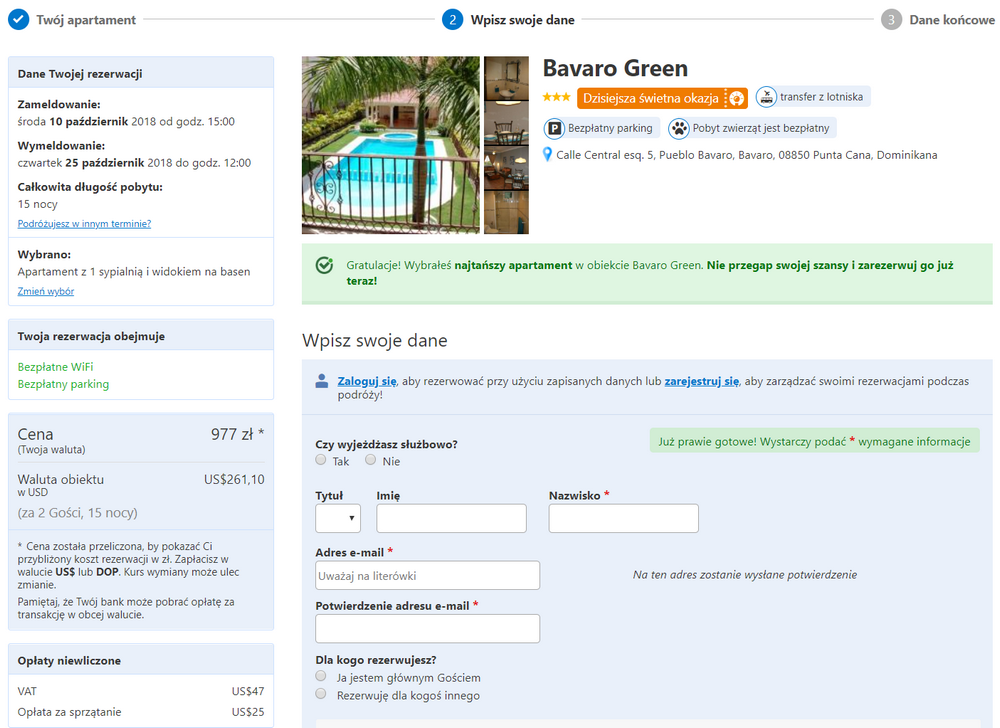This screenshot has width=1000, height=728.
Task: Open the main pool photo
Action: [x=391, y=145]
